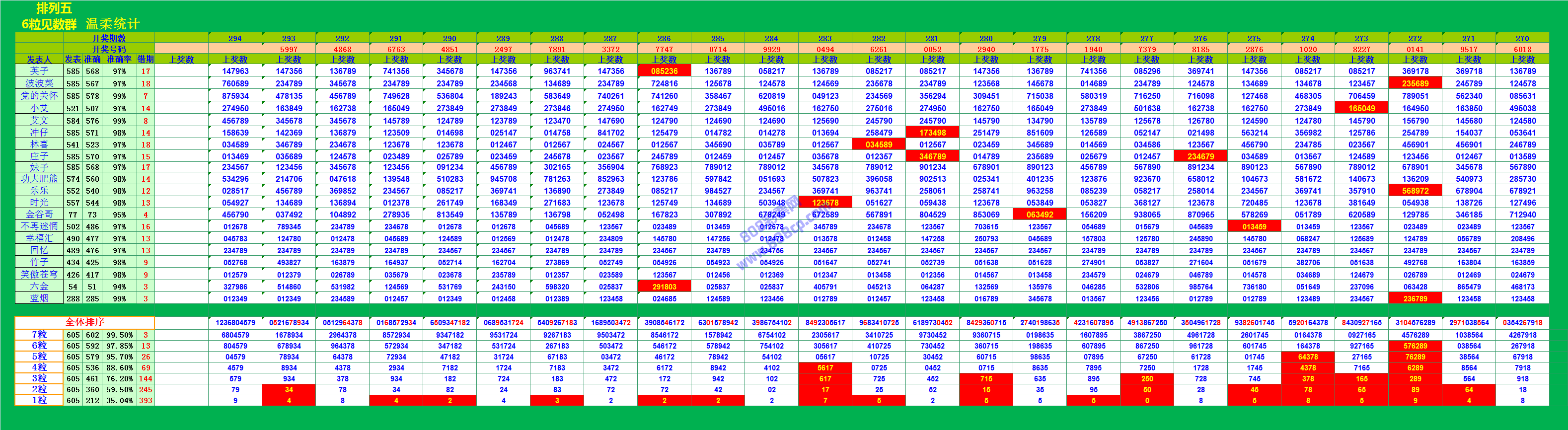The image size is (1568, 430).
Task: Select the red highlighted cell 173498
Action: click(932, 133)
